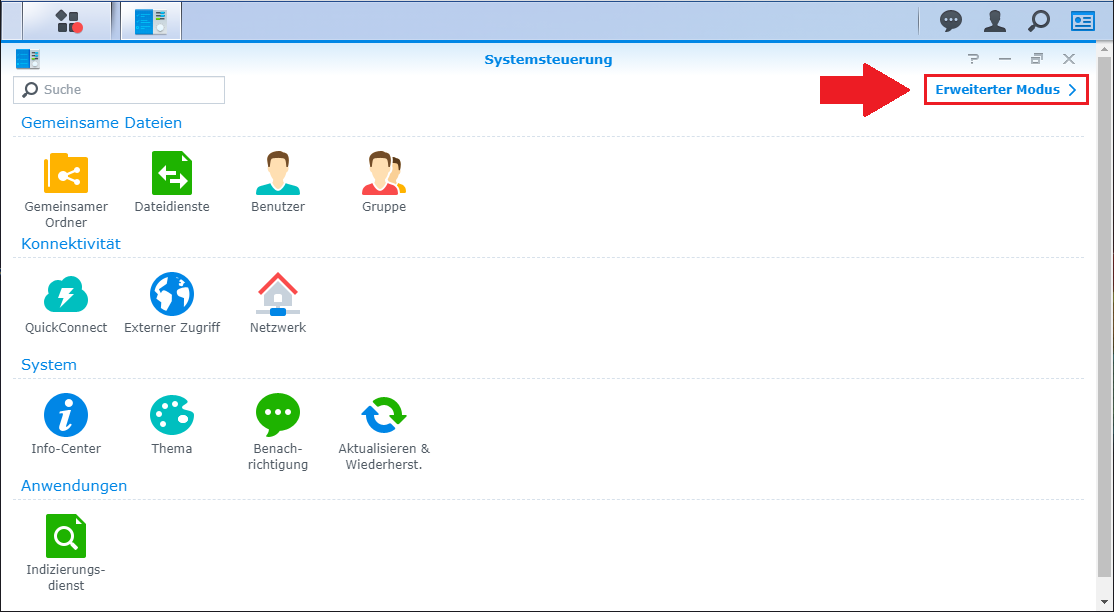Open the main menu in taskbar
The image size is (1114, 612).
tap(68, 21)
